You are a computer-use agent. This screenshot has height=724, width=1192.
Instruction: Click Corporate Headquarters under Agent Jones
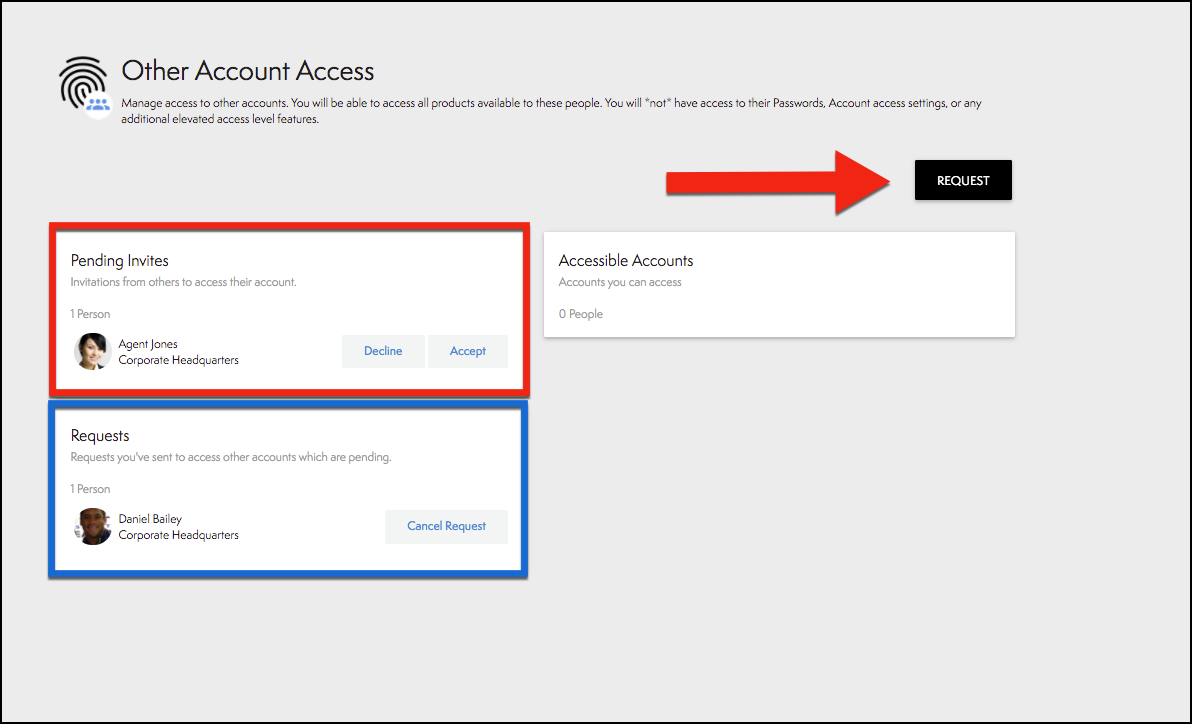pos(178,360)
